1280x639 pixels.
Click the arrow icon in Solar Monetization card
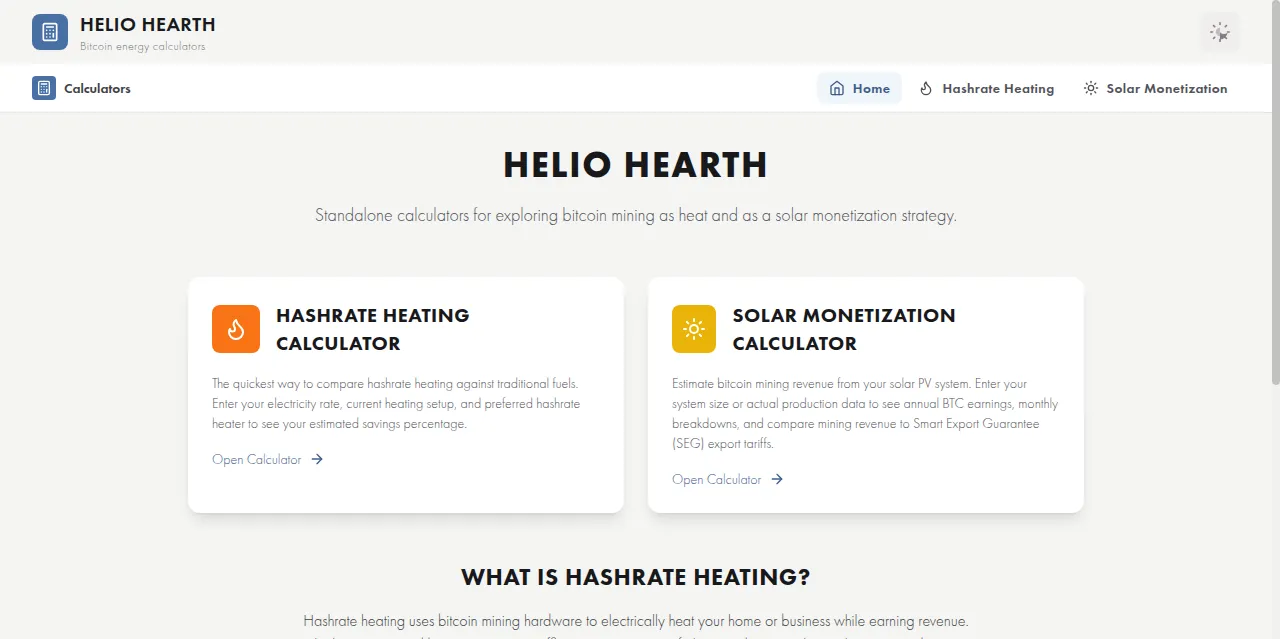(x=777, y=479)
